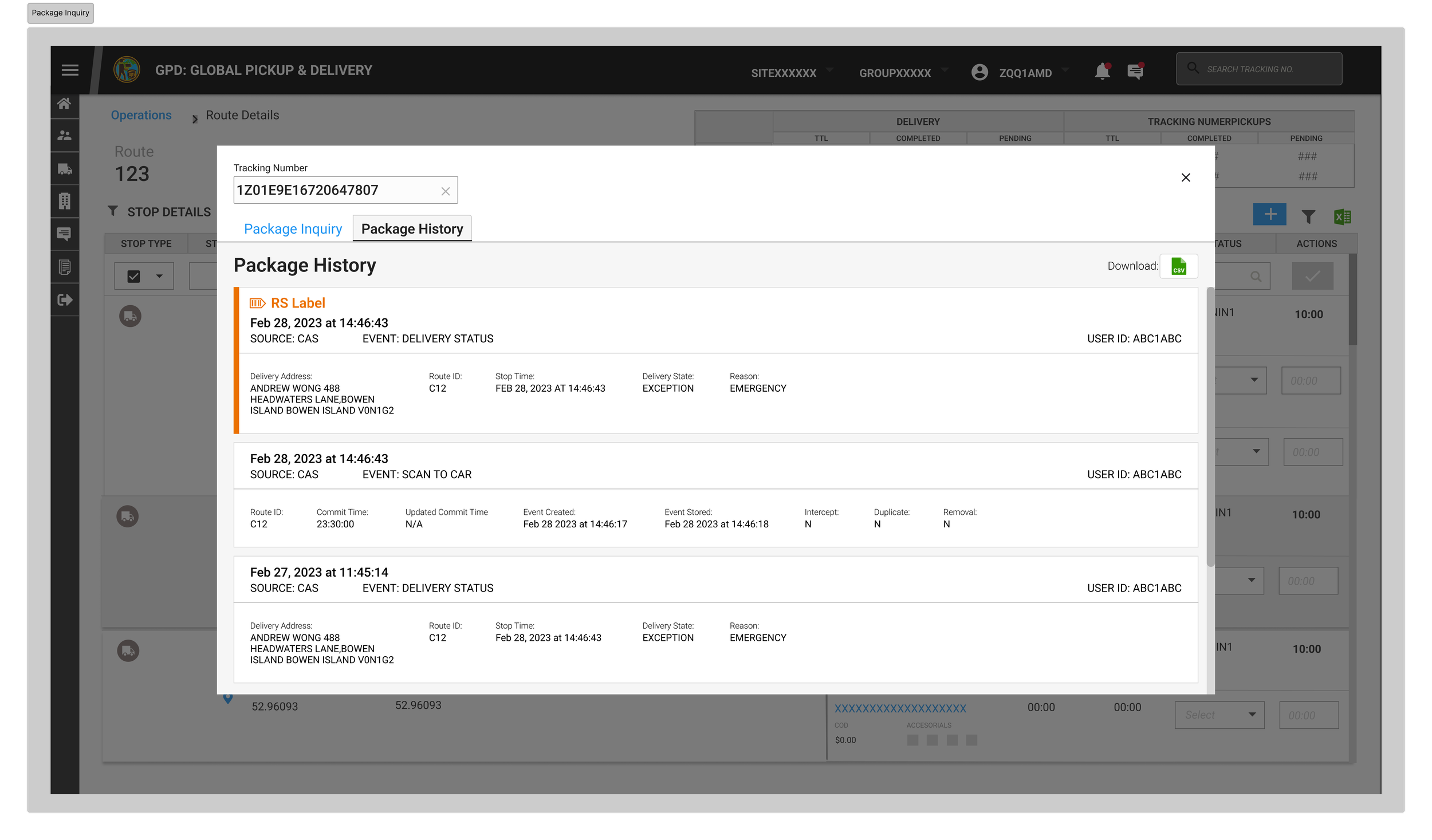Click the hamburger menu icon
Screen dimensions: 1432x840
tap(70, 70)
